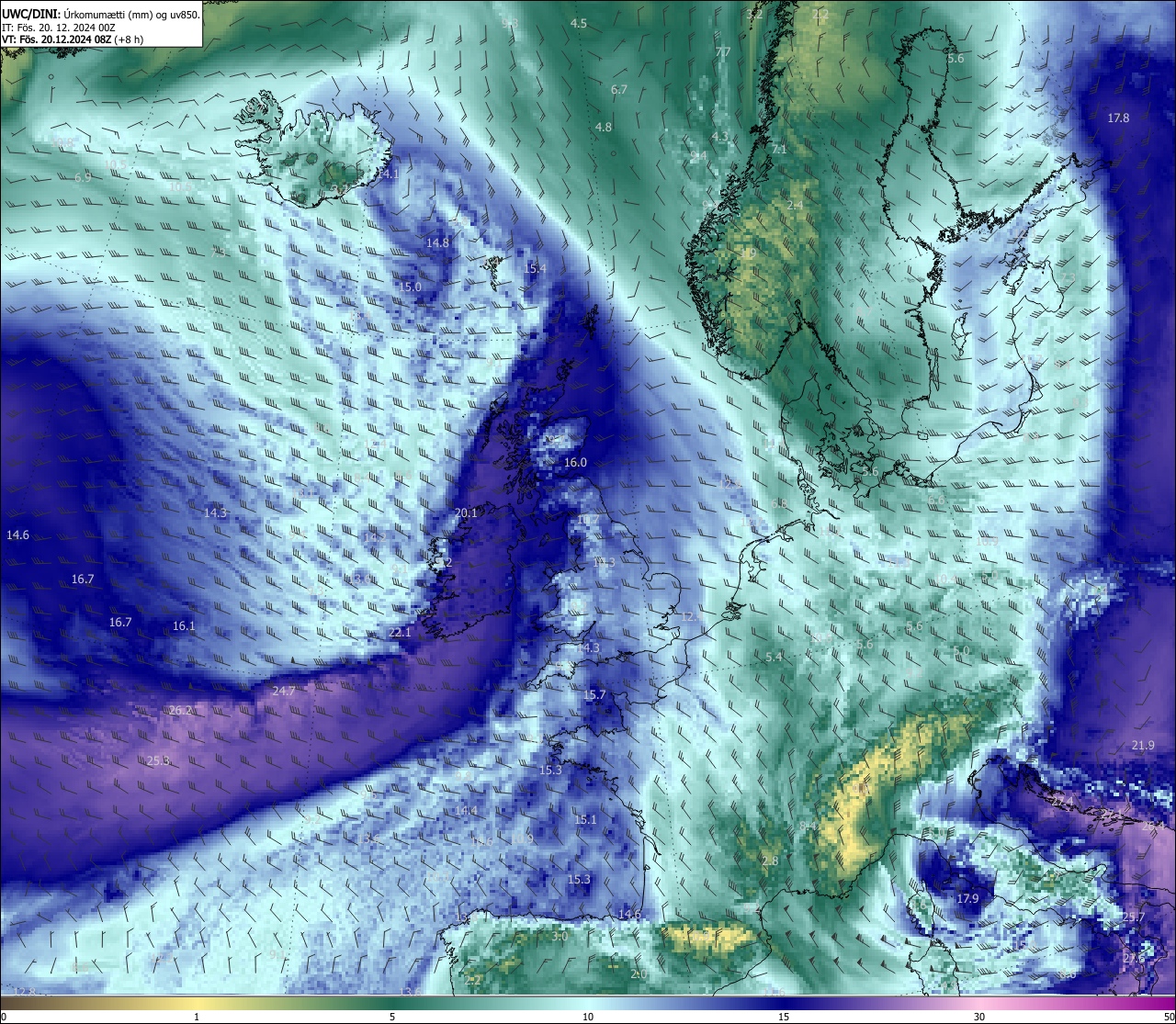Click the 16.1 value label on map
The image size is (1176, 1024).
click(184, 625)
